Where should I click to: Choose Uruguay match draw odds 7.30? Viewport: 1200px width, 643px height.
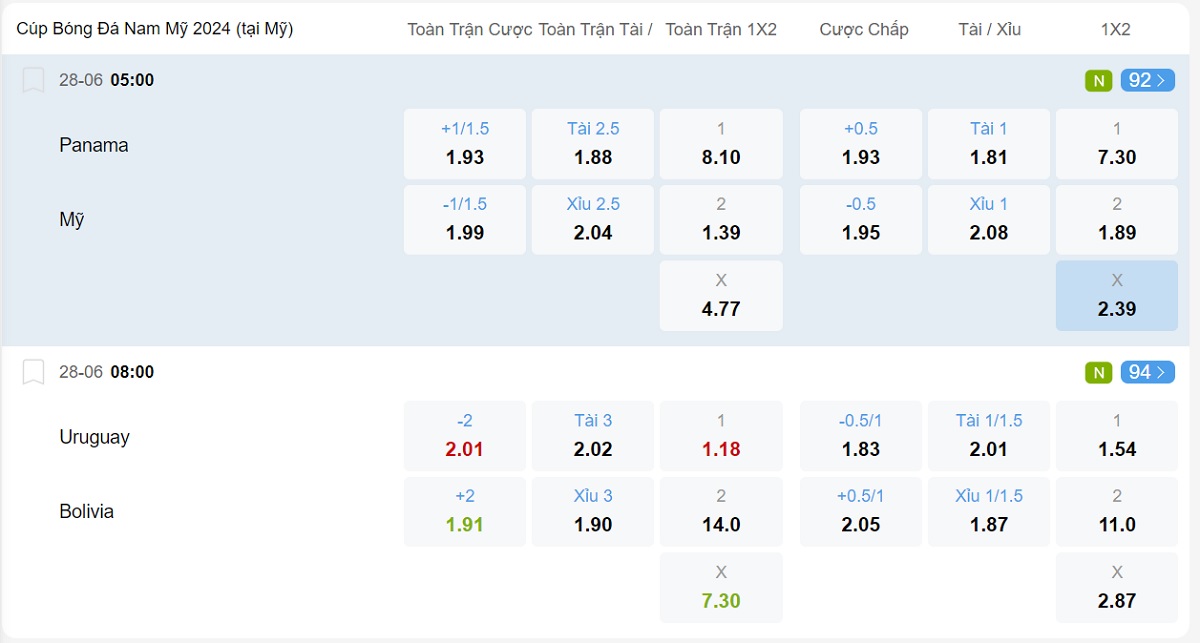click(x=721, y=587)
